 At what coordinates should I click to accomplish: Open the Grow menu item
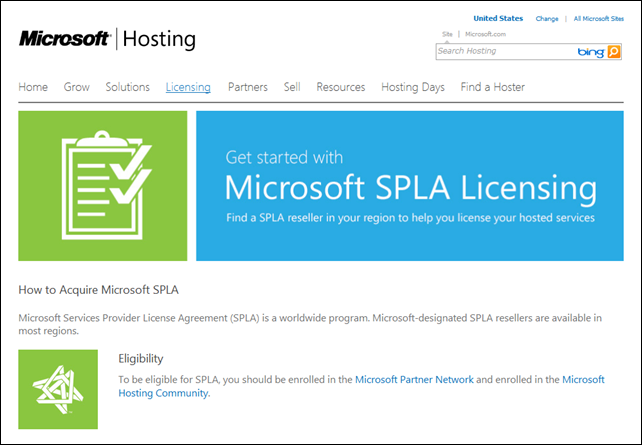pos(77,87)
